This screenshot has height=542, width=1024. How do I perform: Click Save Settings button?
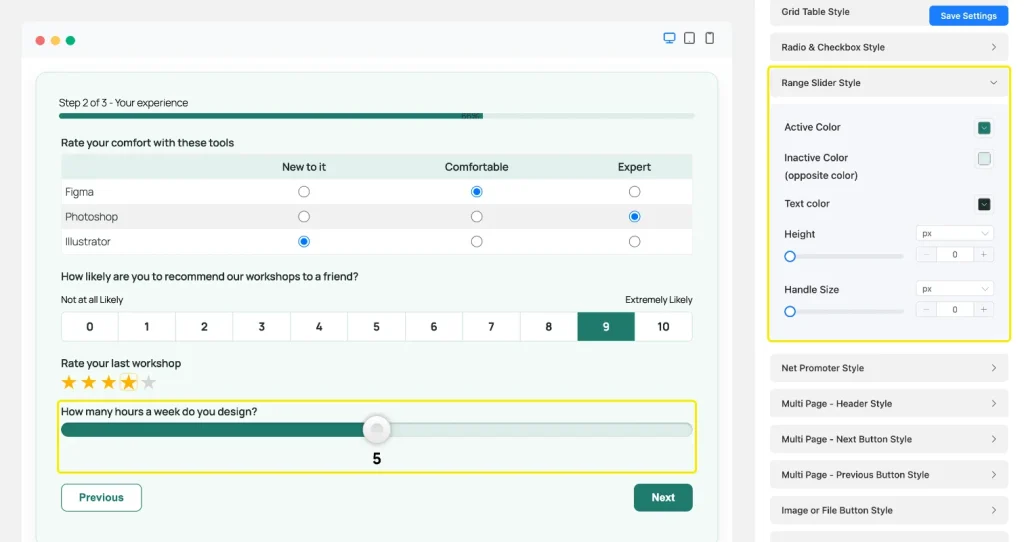[x=968, y=16]
